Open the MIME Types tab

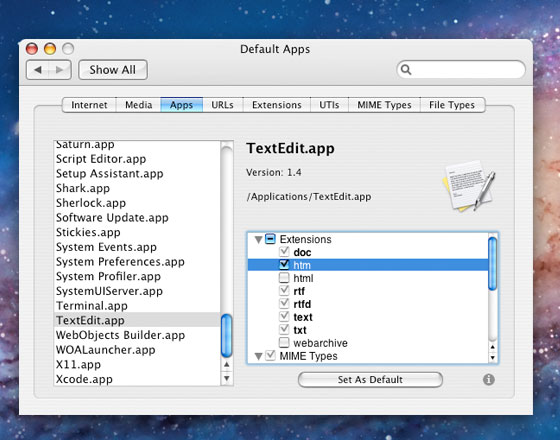384,105
